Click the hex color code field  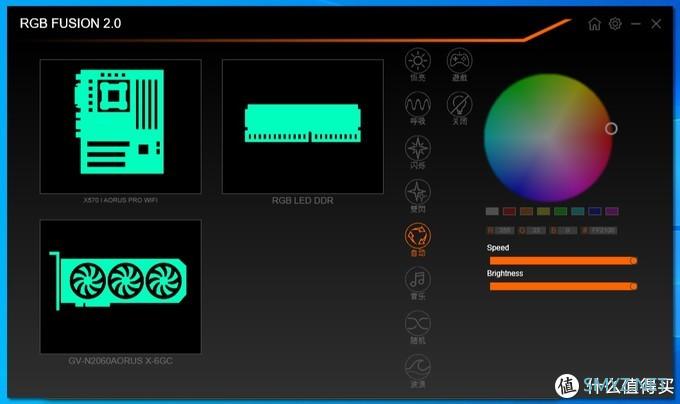click(x=603, y=231)
